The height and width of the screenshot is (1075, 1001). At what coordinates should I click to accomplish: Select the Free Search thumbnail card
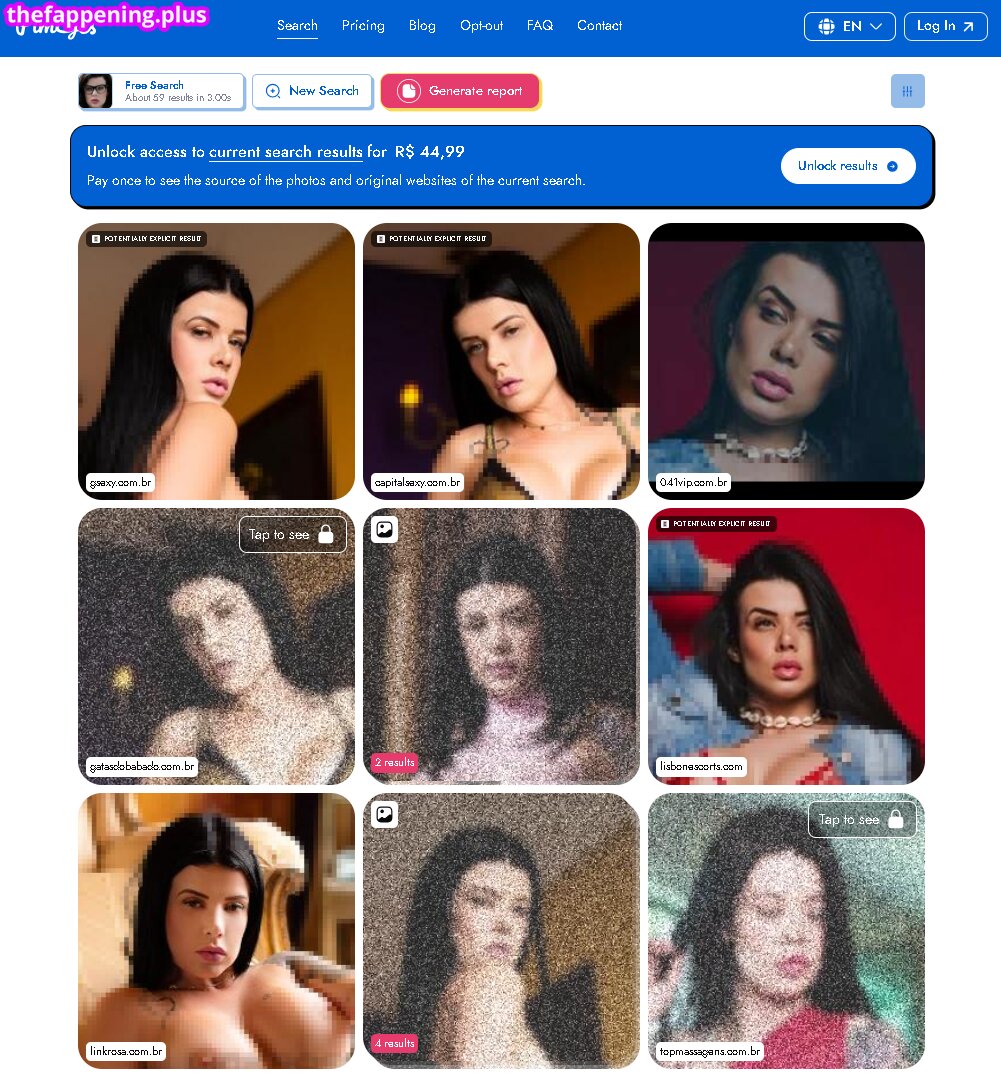click(161, 91)
